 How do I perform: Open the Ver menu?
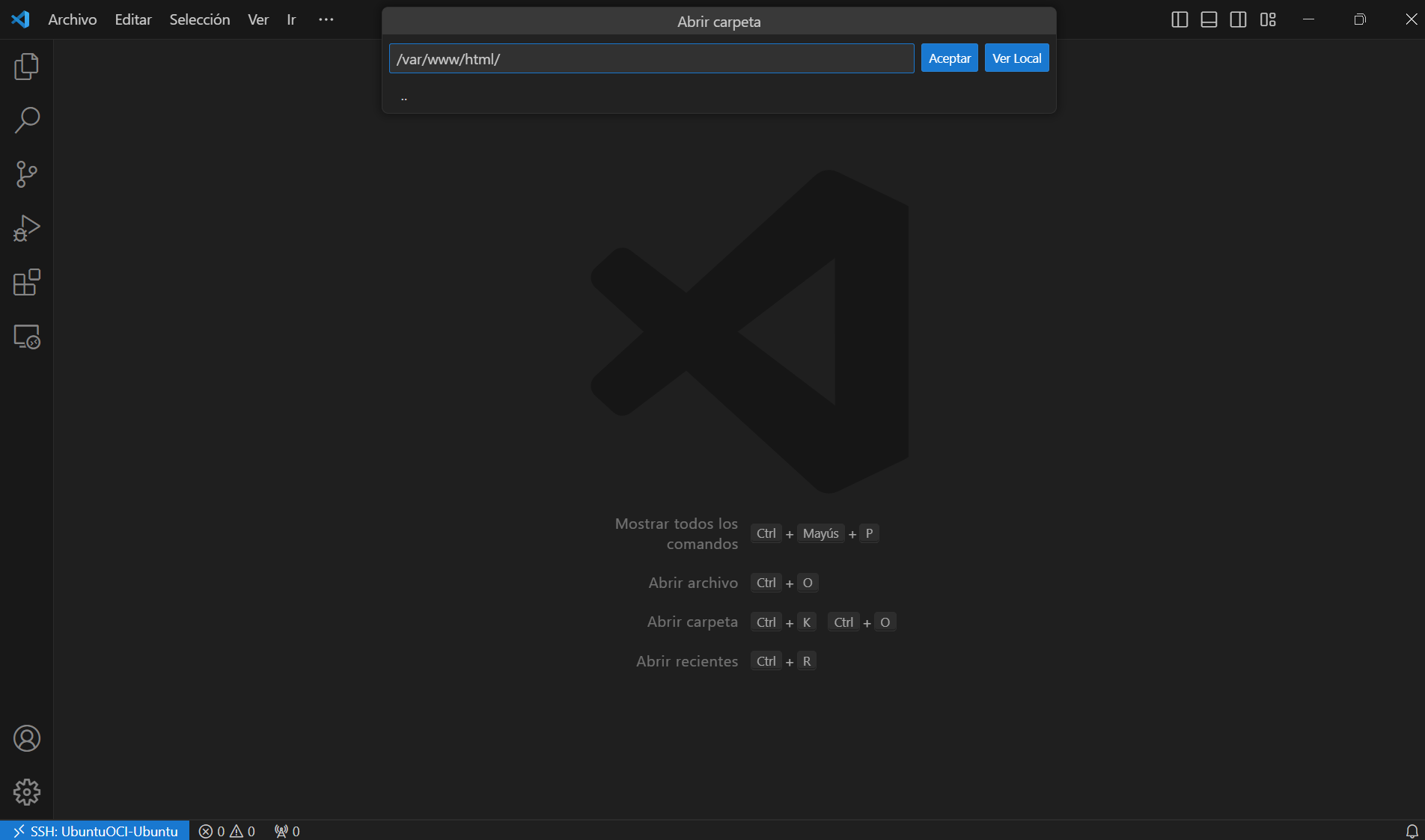coord(258,19)
